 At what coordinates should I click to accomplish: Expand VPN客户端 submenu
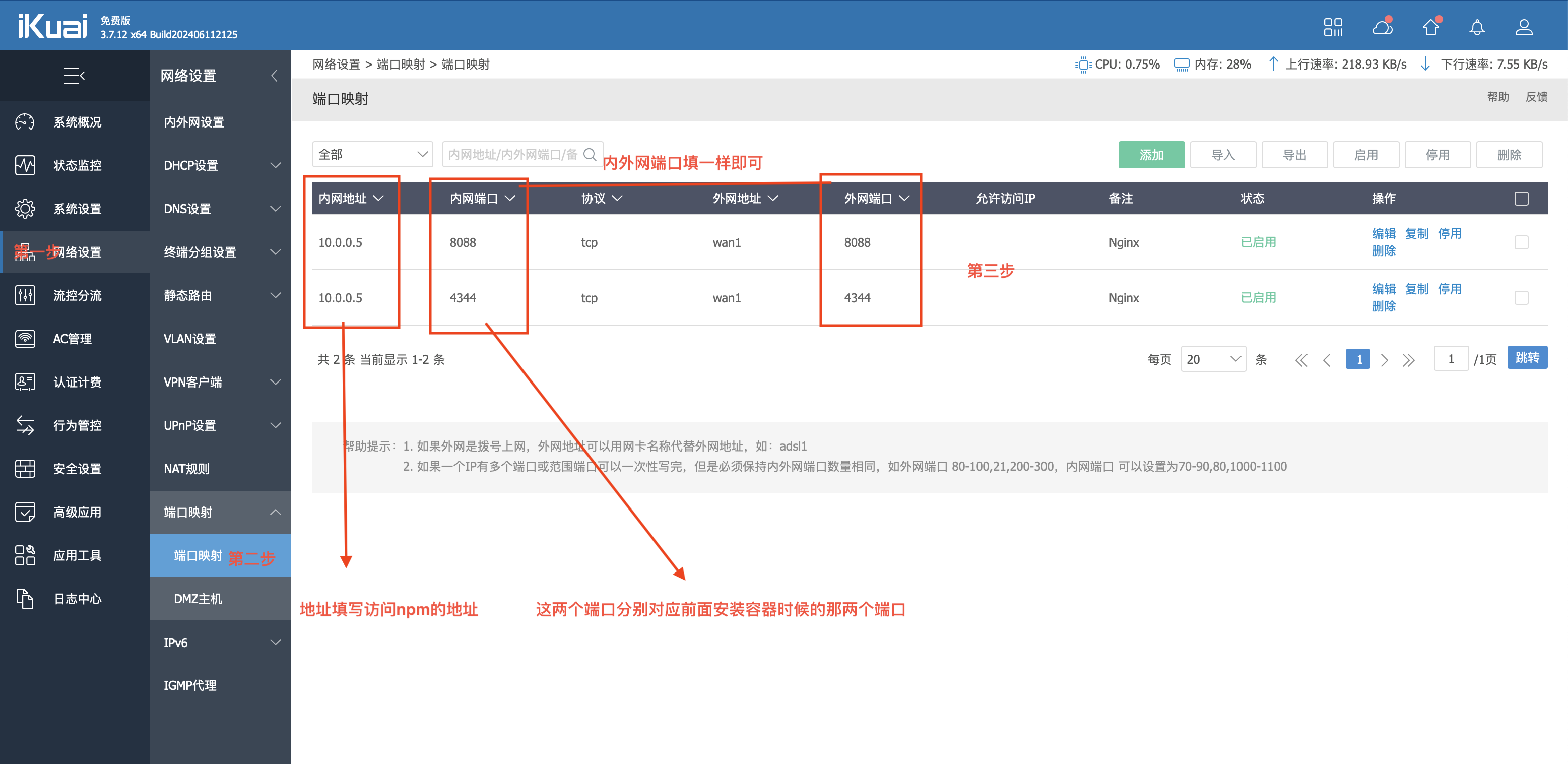pyautogui.click(x=276, y=381)
